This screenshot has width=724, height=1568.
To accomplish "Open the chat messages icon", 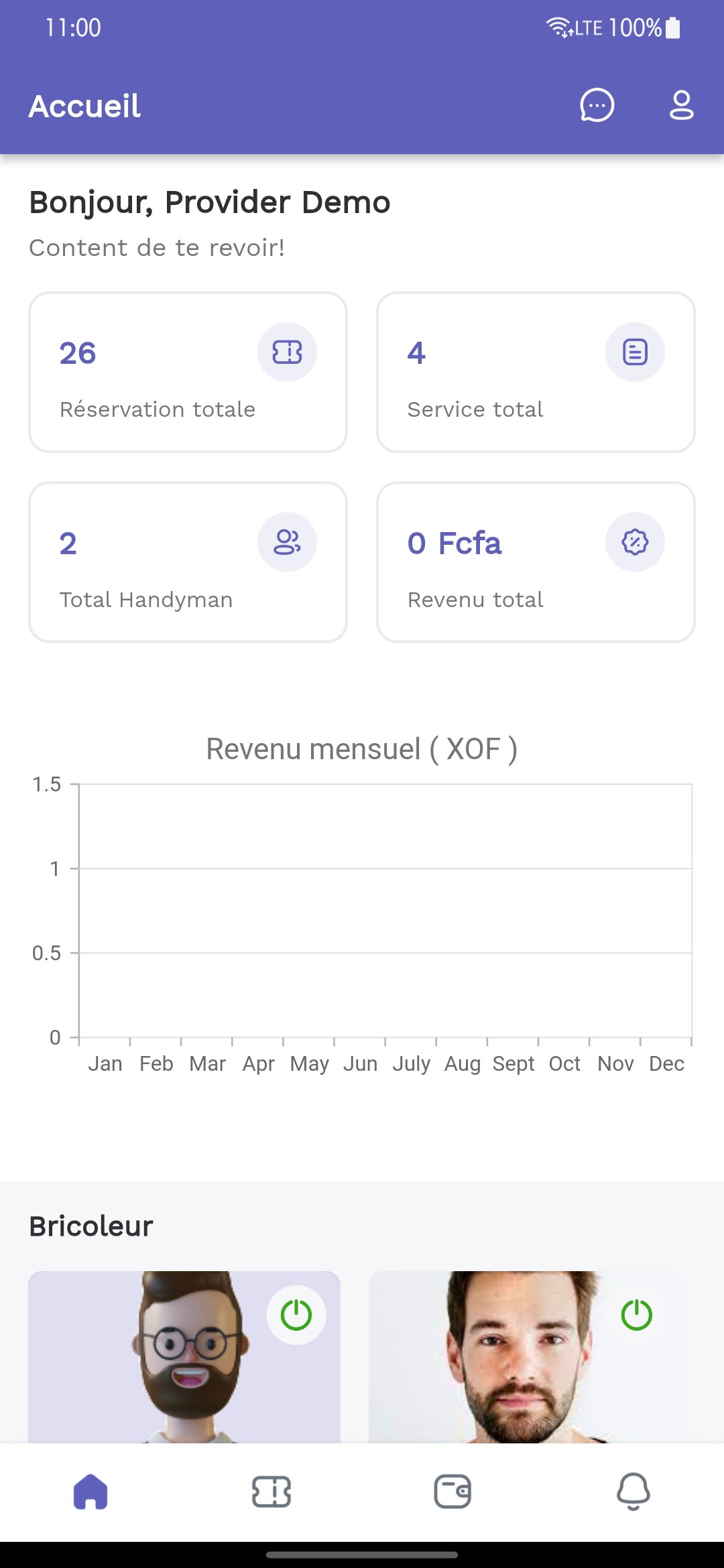I will click(597, 105).
